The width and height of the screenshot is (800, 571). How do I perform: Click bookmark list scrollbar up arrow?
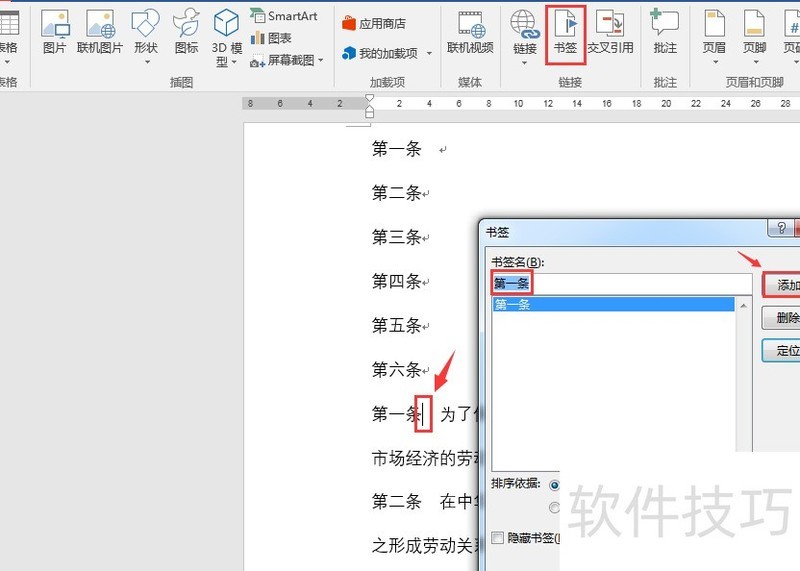(x=743, y=305)
